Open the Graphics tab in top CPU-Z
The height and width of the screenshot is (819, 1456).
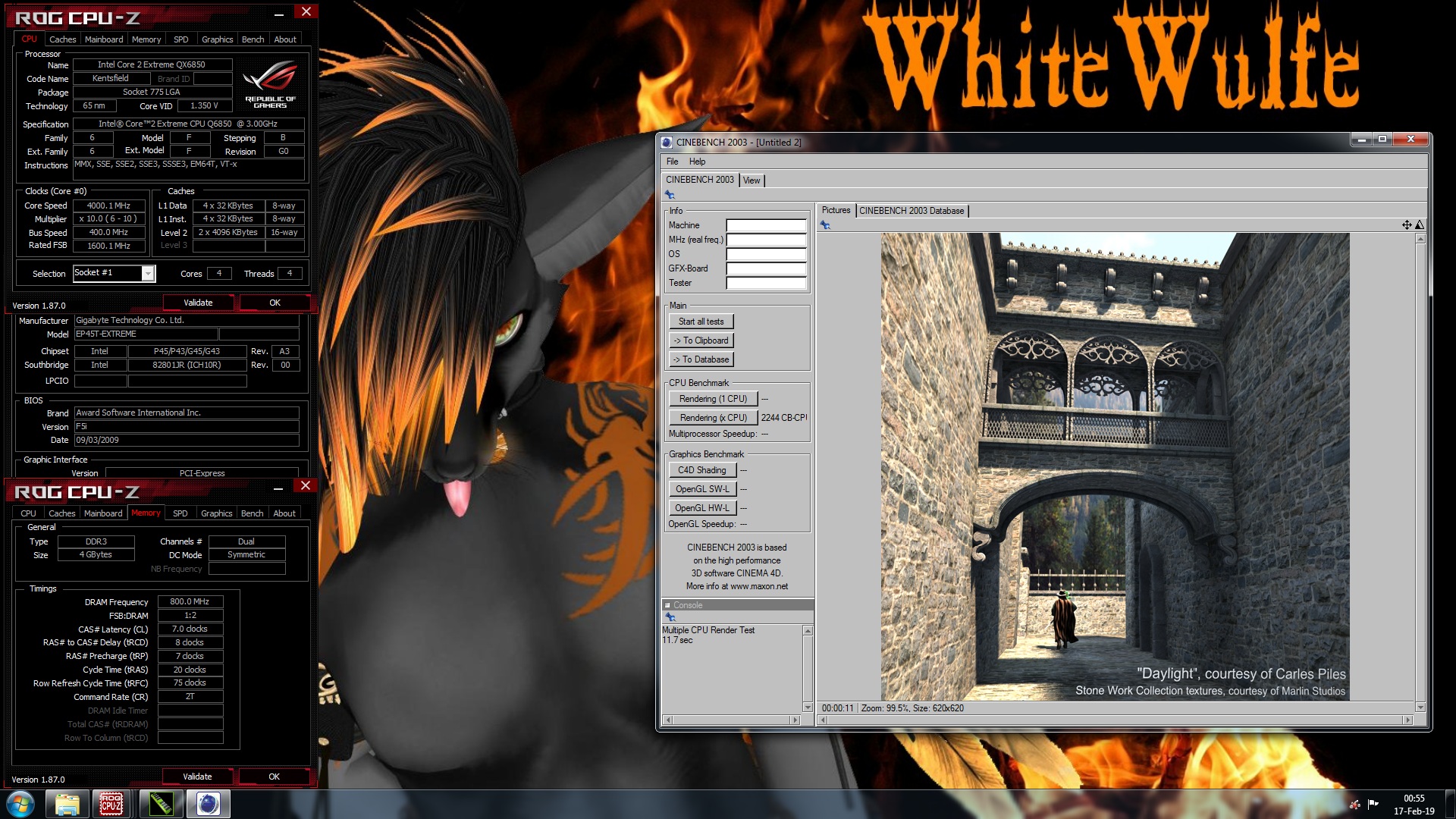pyautogui.click(x=217, y=39)
